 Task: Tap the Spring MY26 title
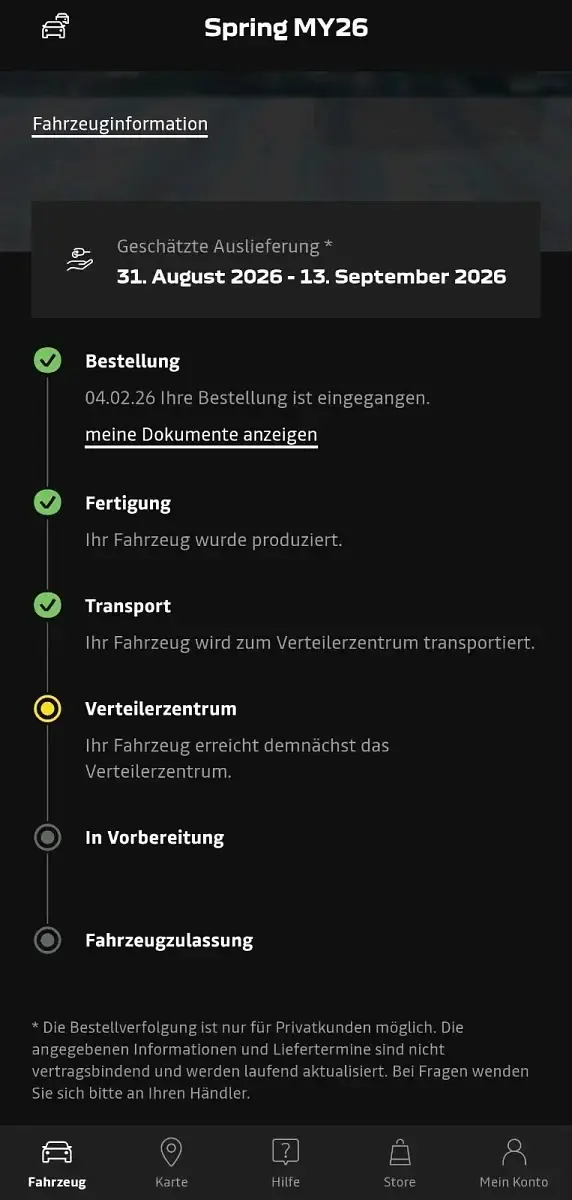[286, 28]
